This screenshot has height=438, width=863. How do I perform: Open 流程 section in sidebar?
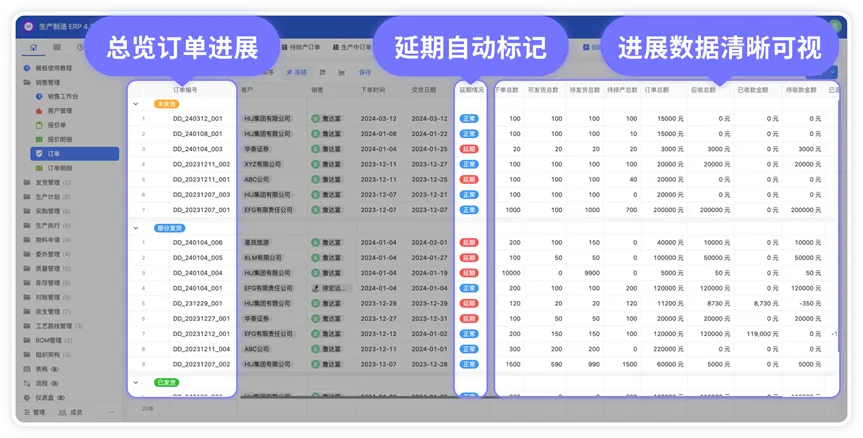[x=41, y=383]
